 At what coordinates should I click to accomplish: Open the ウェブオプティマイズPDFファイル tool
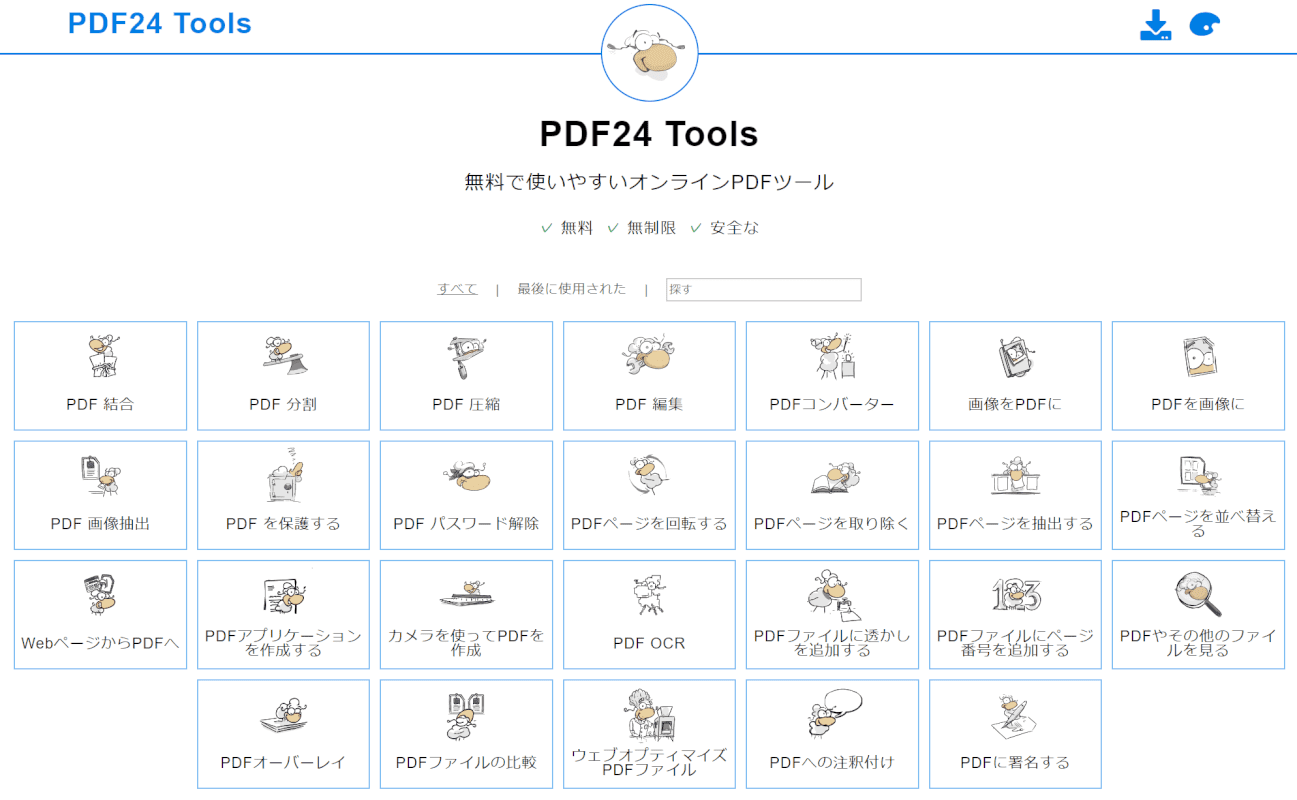click(x=649, y=734)
